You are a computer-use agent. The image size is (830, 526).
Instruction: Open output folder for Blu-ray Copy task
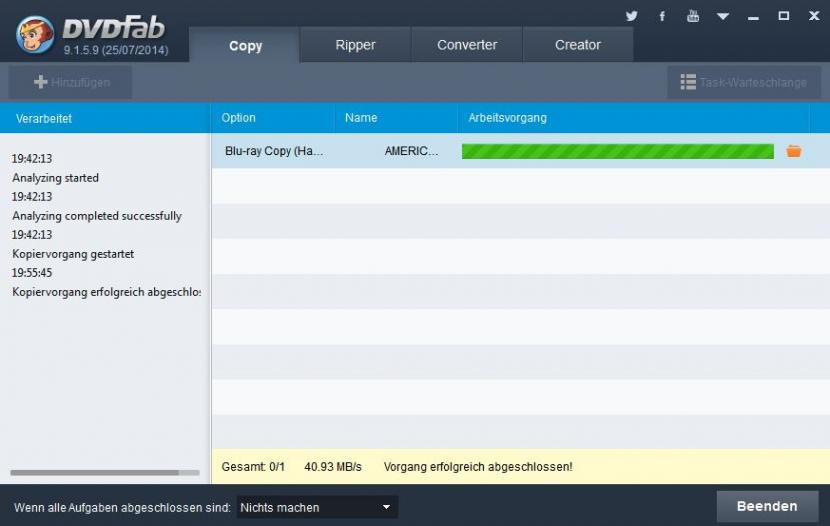click(x=793, y=151)
